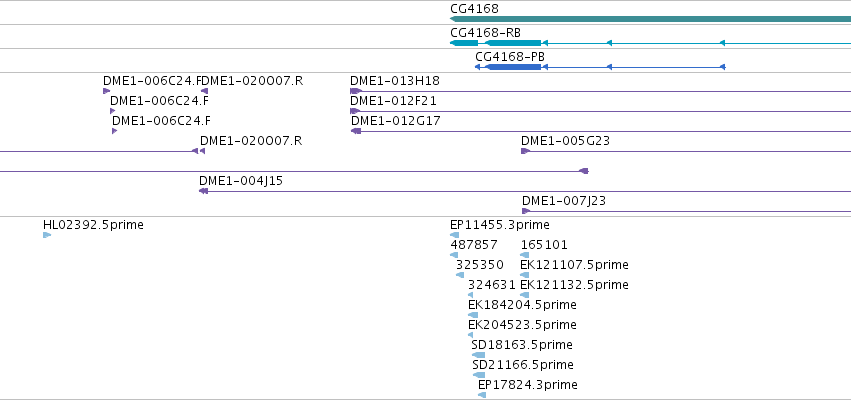Open the CG4168-PB label
The height and width of the screenshot is (400, 851).
[510, 56]
